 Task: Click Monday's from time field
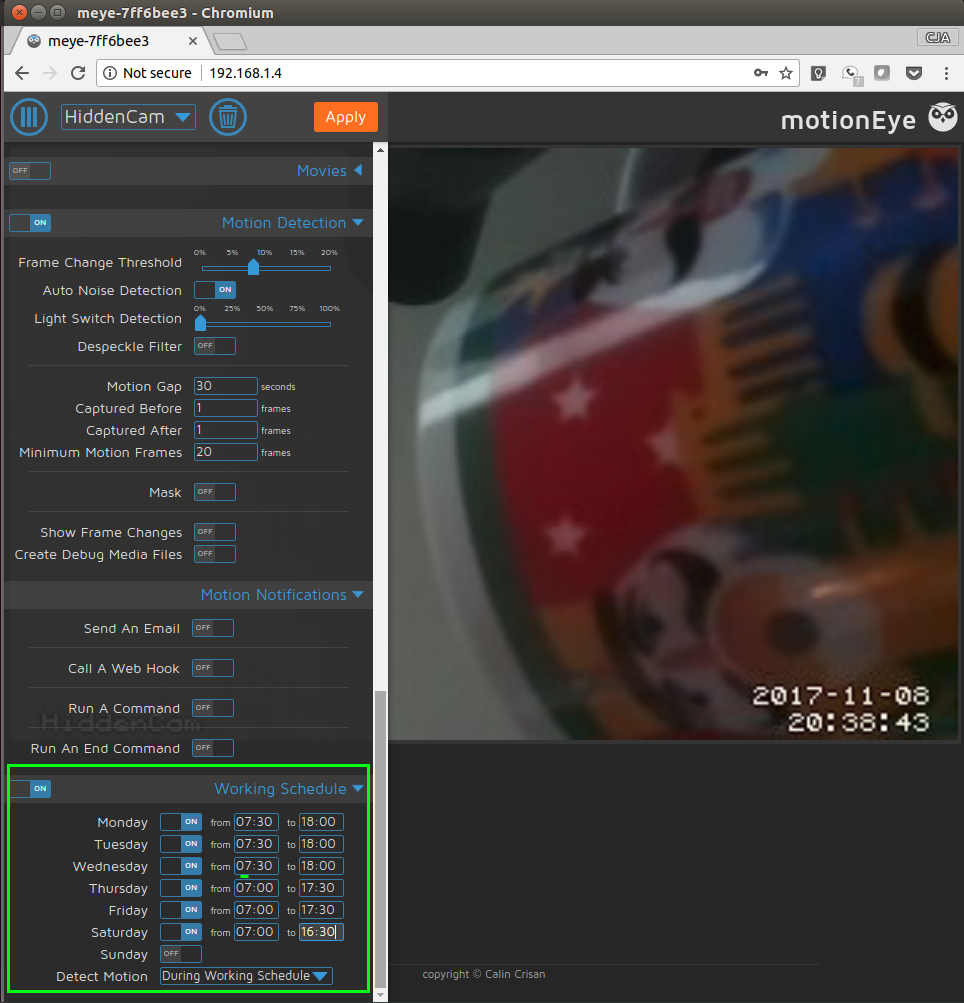(x=256, y=822)
